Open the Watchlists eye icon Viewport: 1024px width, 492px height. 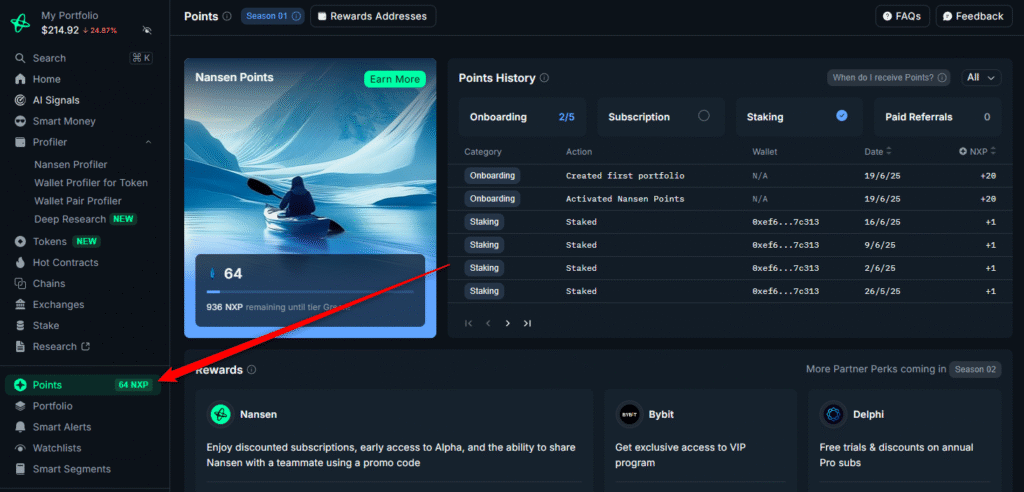(21, 448)
